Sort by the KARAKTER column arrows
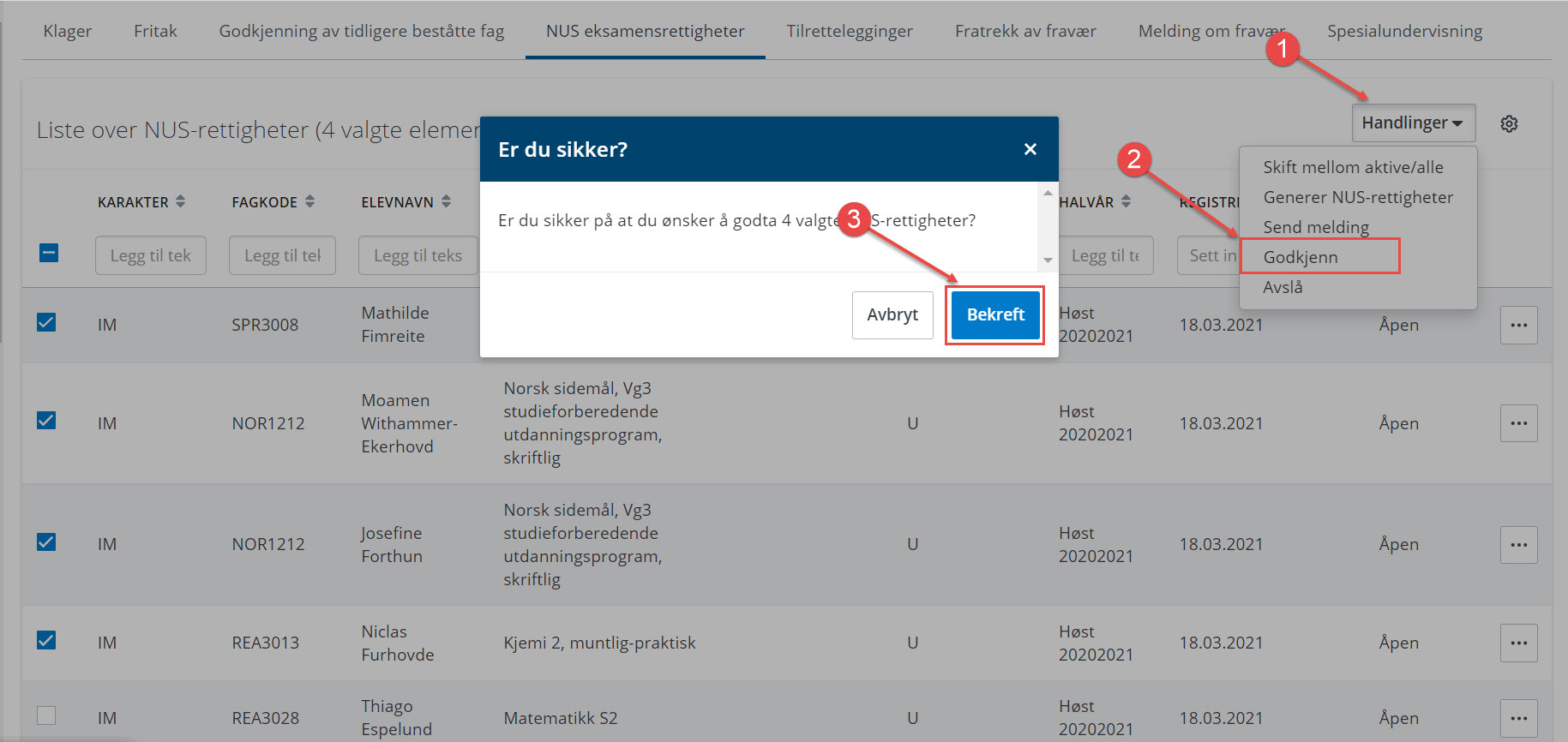Viewport: 1568px width, 742px height. point(180,201)
